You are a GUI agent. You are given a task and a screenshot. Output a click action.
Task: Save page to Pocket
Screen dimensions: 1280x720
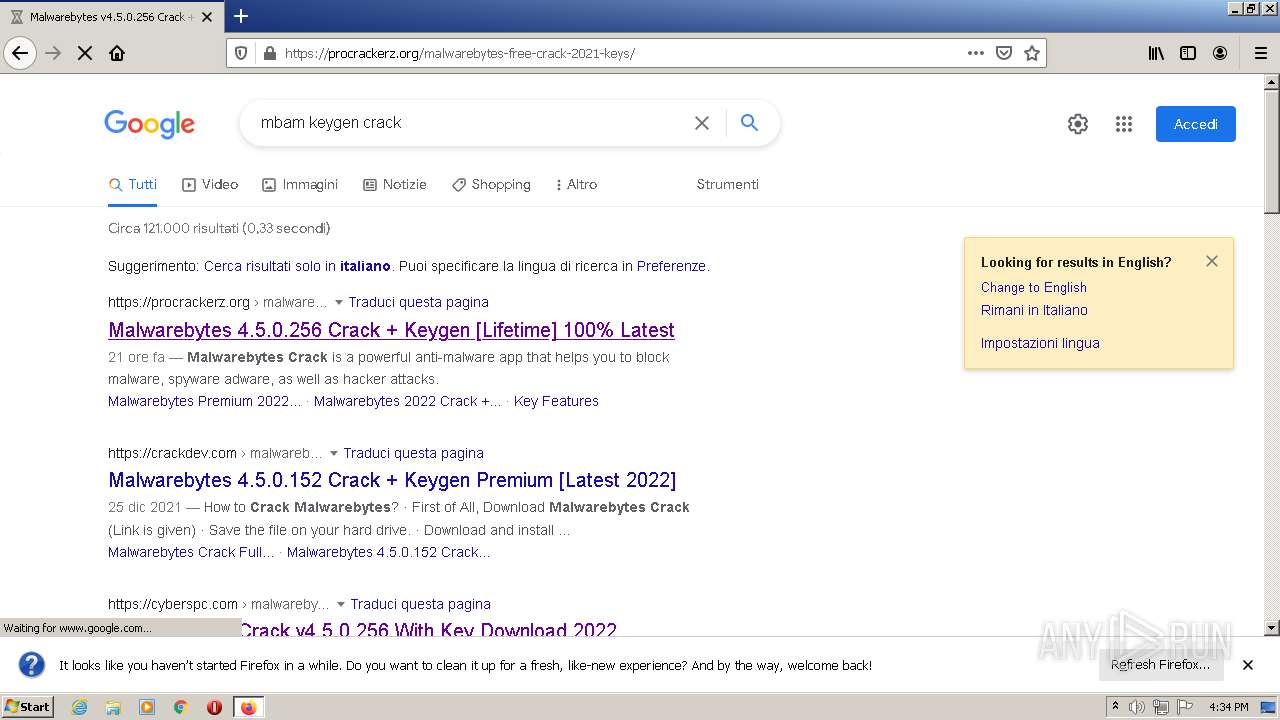[x=1004, y=53]
